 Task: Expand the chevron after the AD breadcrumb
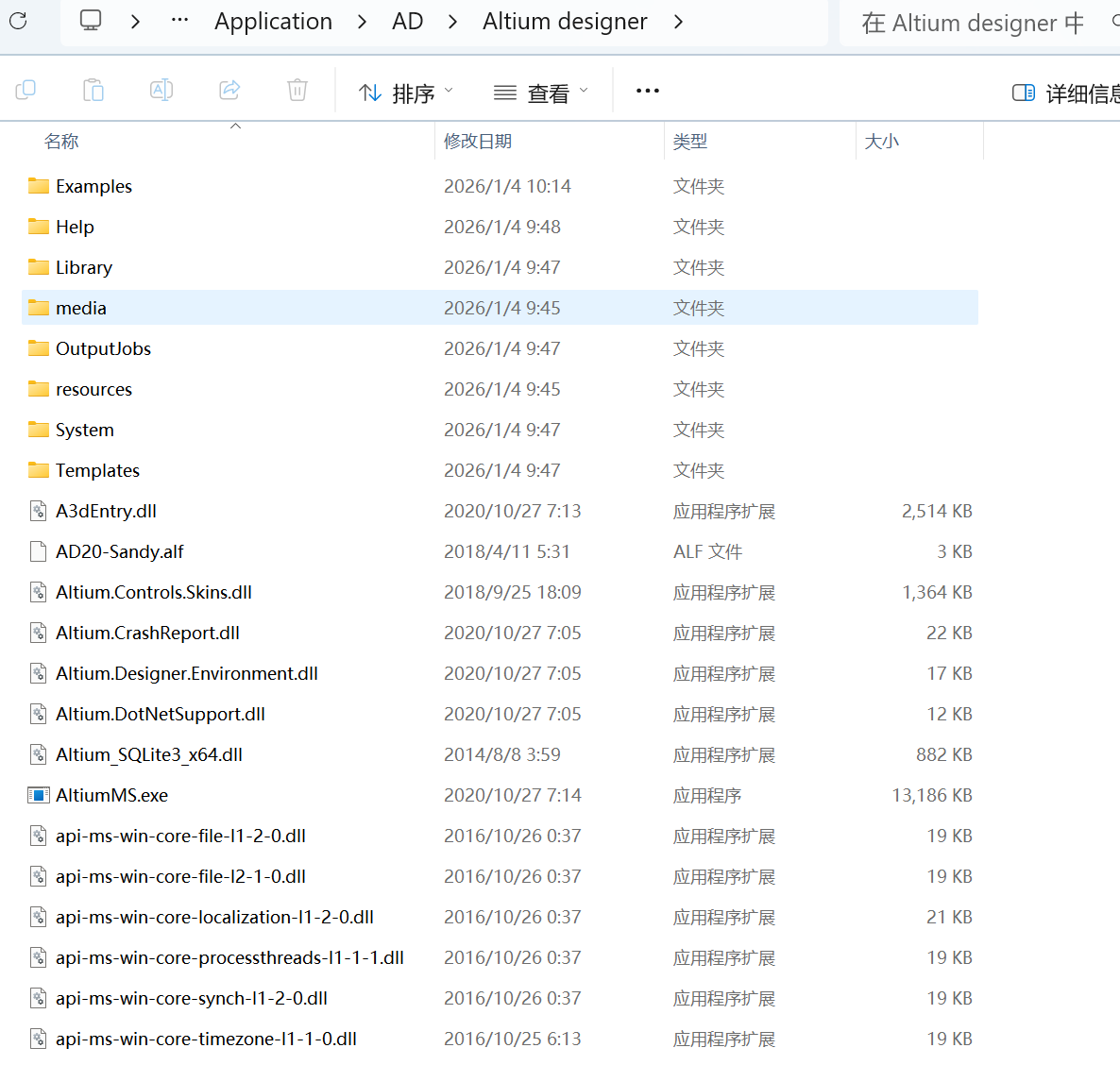(453, 22)
